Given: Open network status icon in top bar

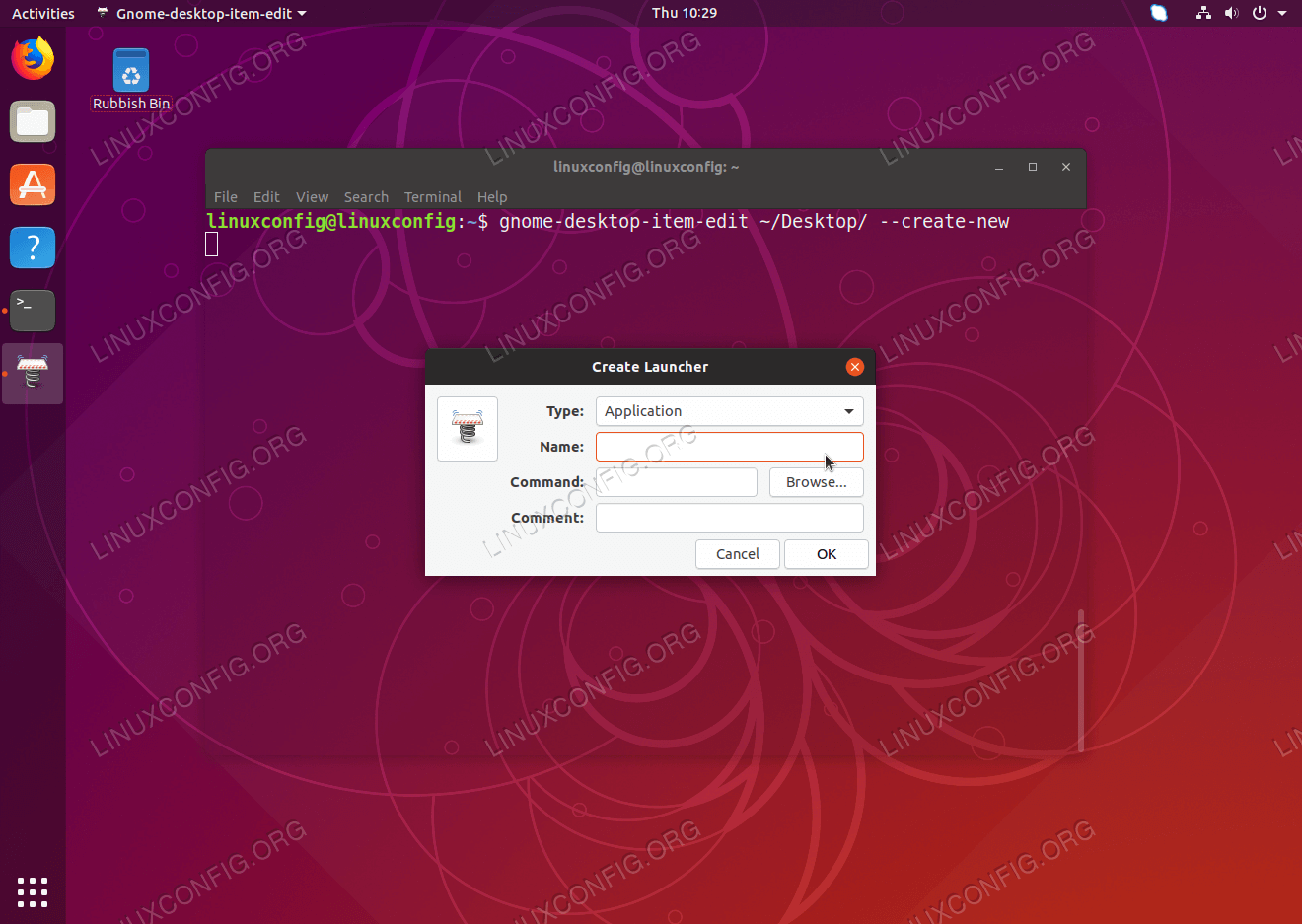Looking at the screenshot, I should click(1203, 13).
